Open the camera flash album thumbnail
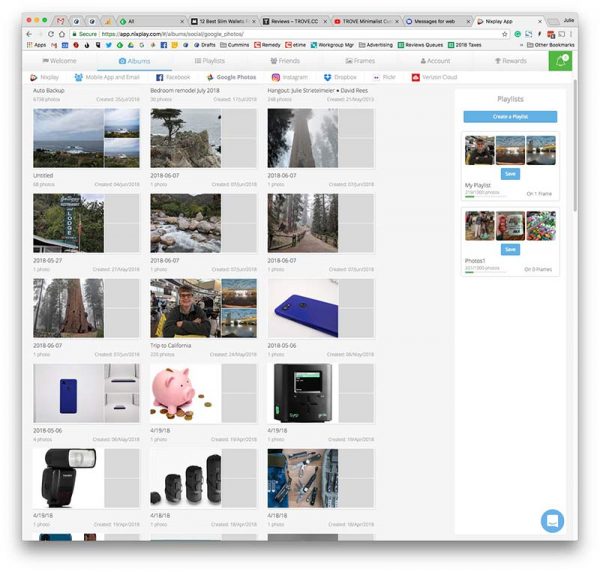Screen dimensions: 600x572 (x=86, y=478)
